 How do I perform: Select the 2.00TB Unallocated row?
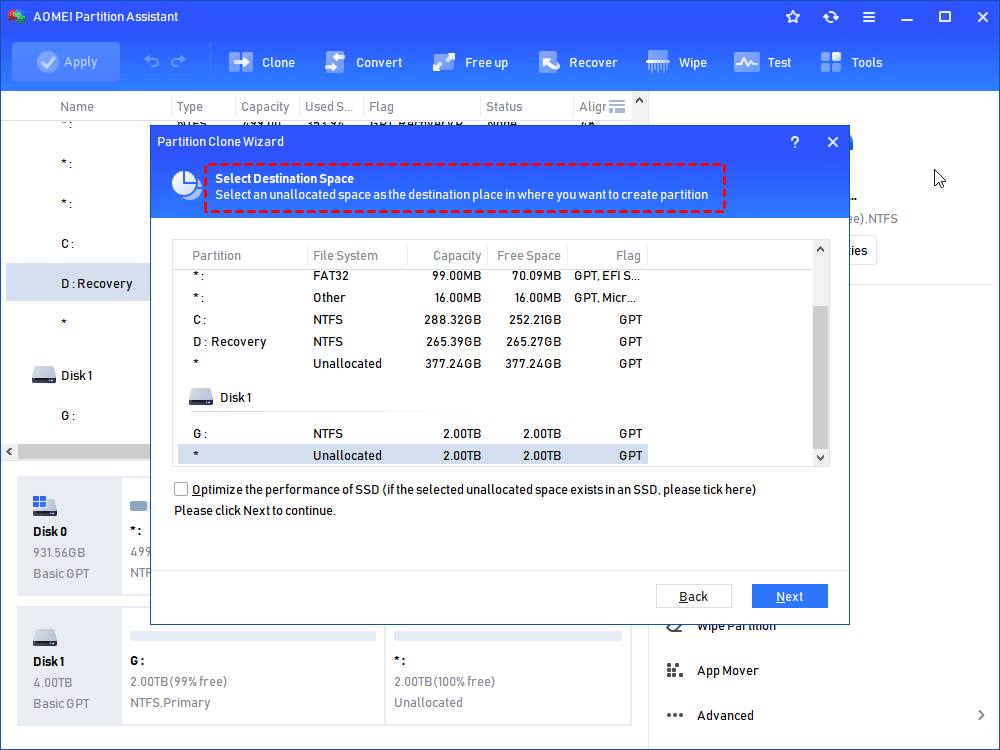click(x=413, y=455)
